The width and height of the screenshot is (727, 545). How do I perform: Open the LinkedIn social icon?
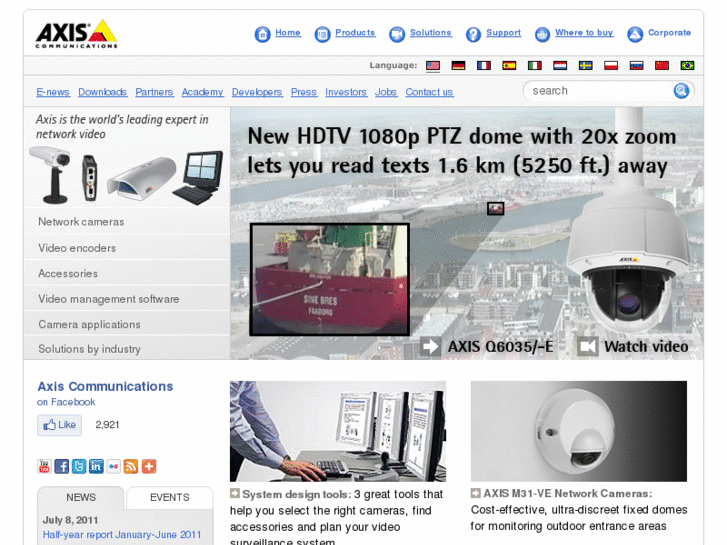(x=96, y=466)
